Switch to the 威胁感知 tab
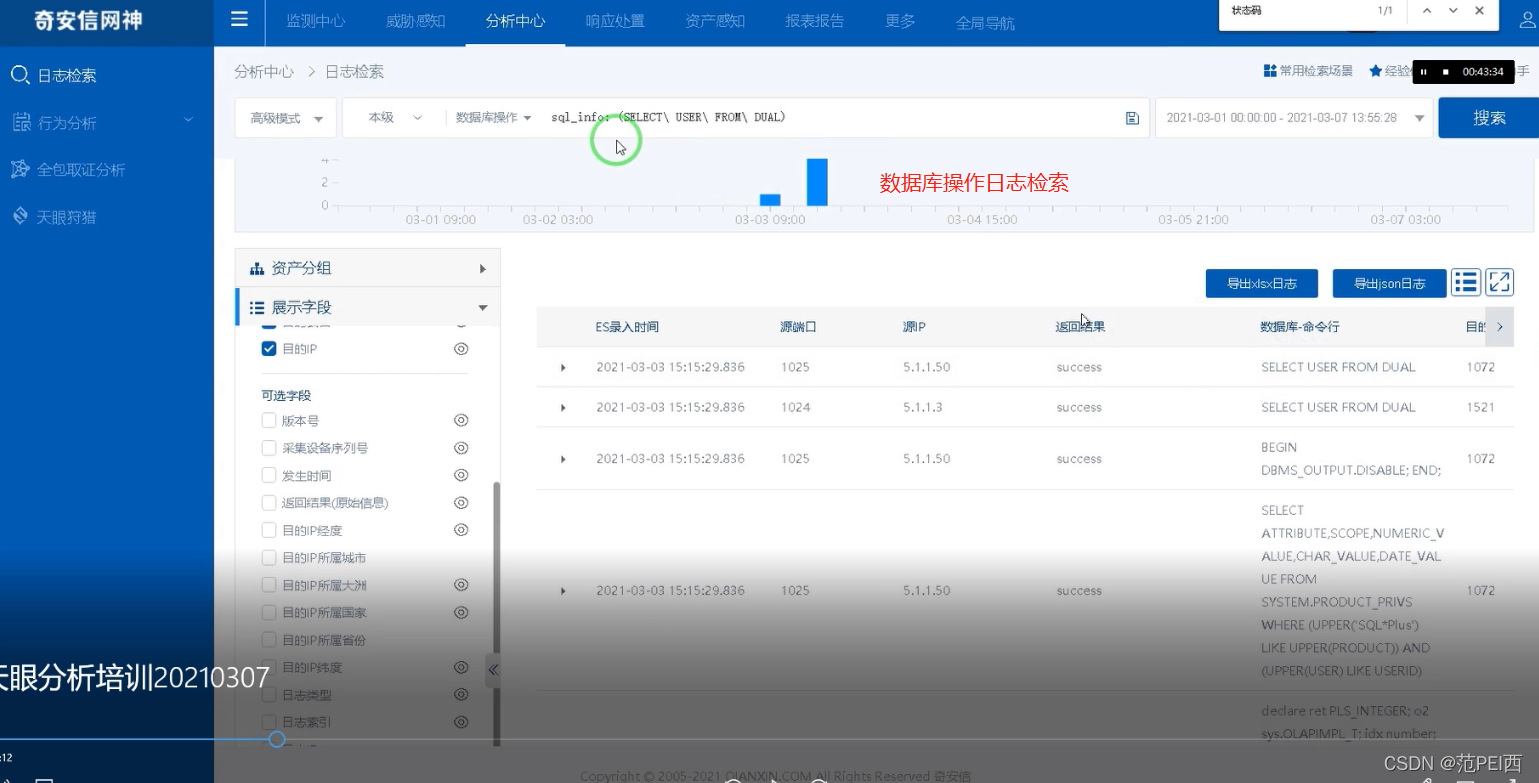 415,21
